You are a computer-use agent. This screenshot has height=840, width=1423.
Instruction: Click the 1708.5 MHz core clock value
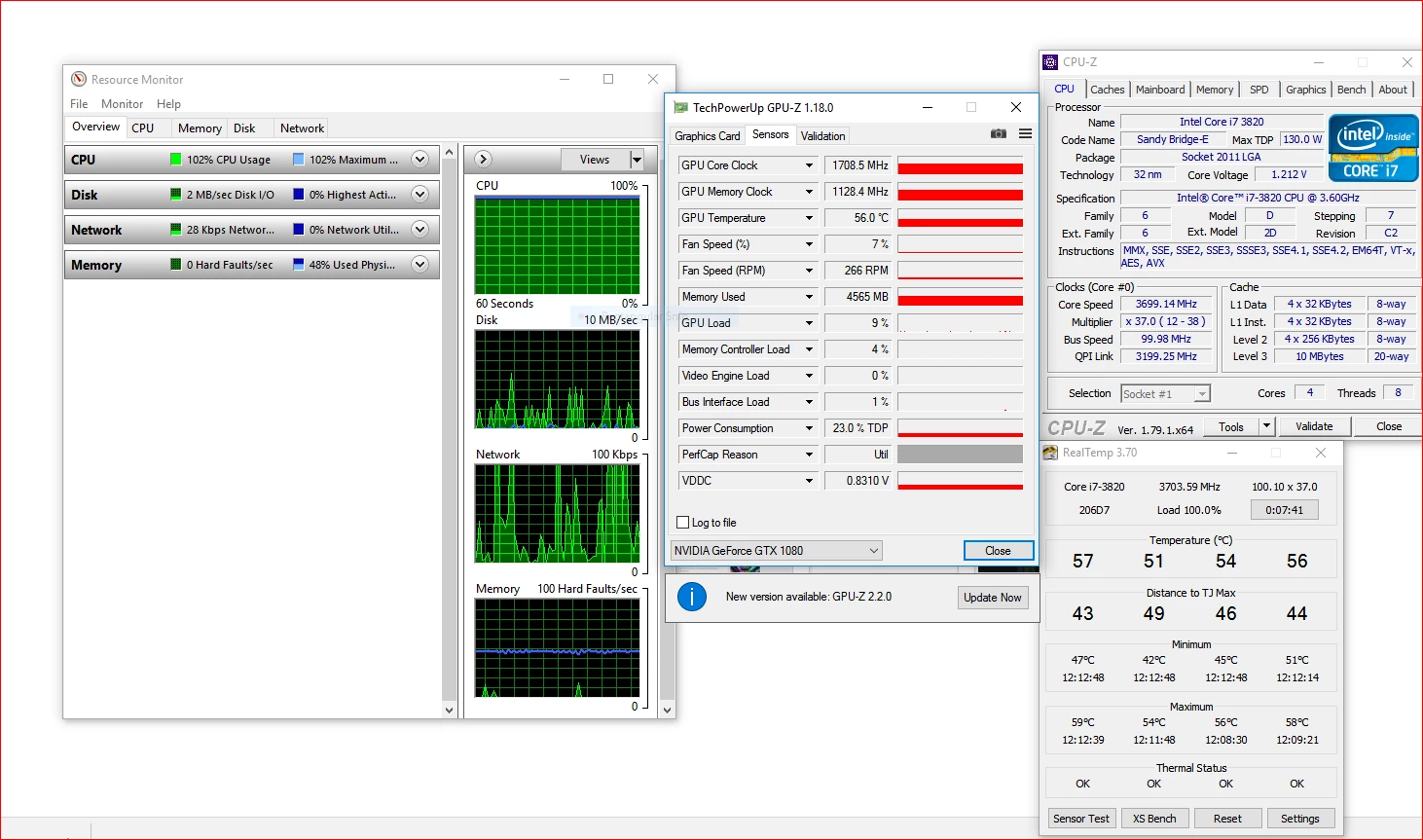pos(858,165)
